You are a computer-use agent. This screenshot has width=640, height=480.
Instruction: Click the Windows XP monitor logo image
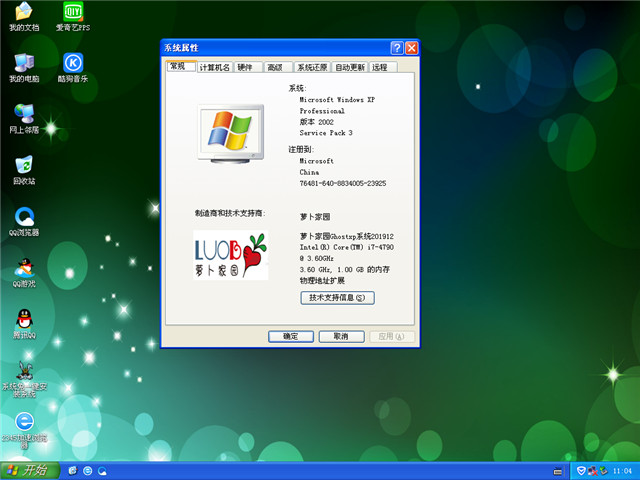[231, 133]
